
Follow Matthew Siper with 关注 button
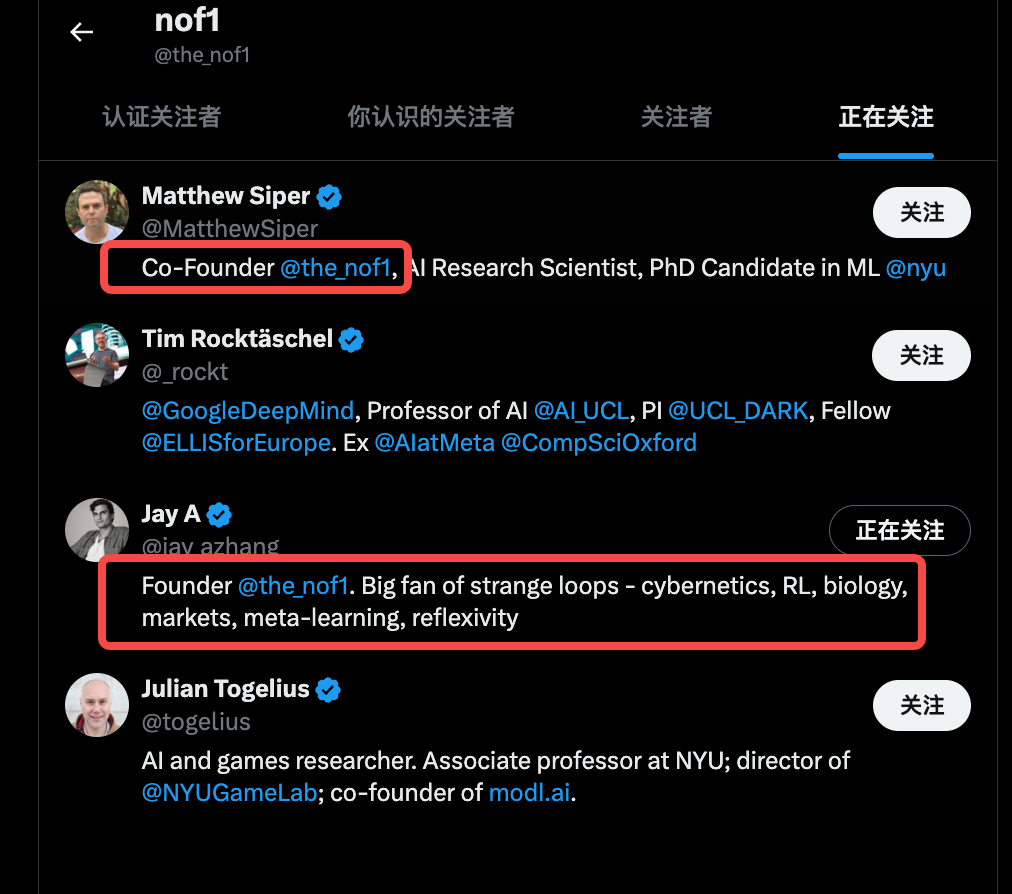click(921, 212)
